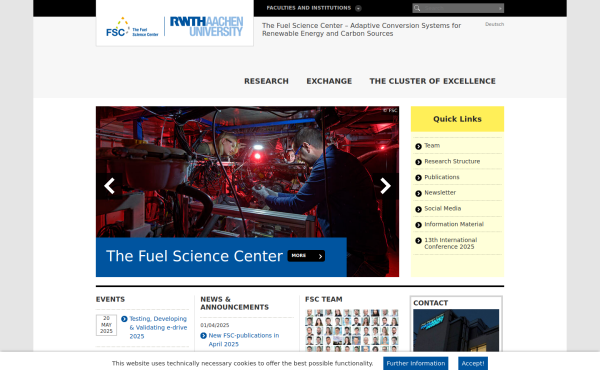
Task: Open the Social Media quick link
Action: click(442, 208)
